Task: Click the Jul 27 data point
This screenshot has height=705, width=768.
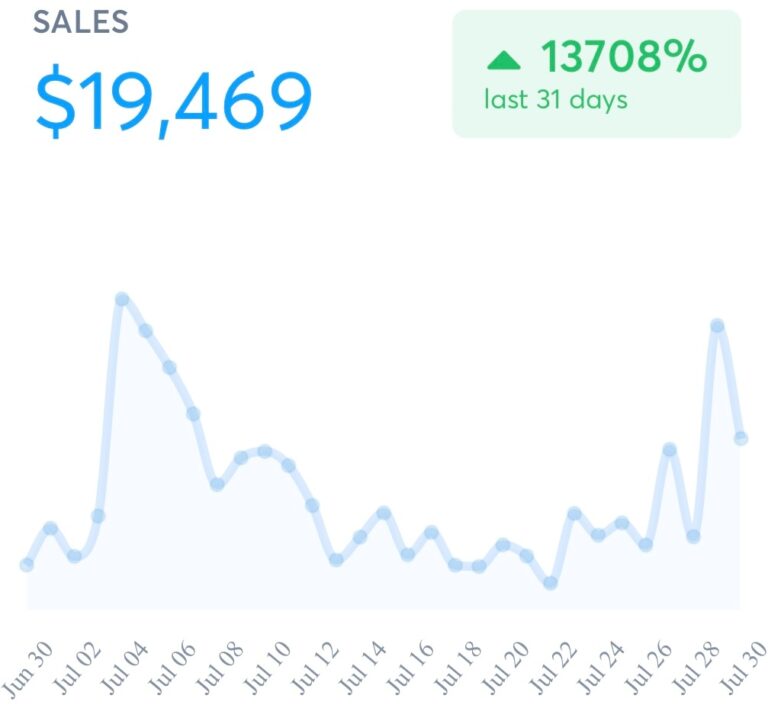Action: click(670, 450)
